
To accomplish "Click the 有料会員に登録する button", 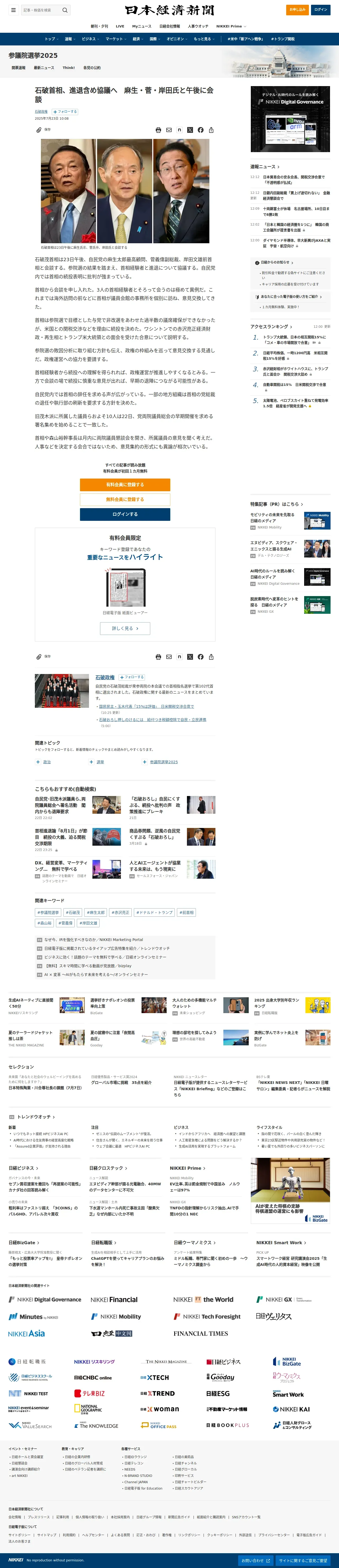I will pyautogui.click(x=125, y=485).
